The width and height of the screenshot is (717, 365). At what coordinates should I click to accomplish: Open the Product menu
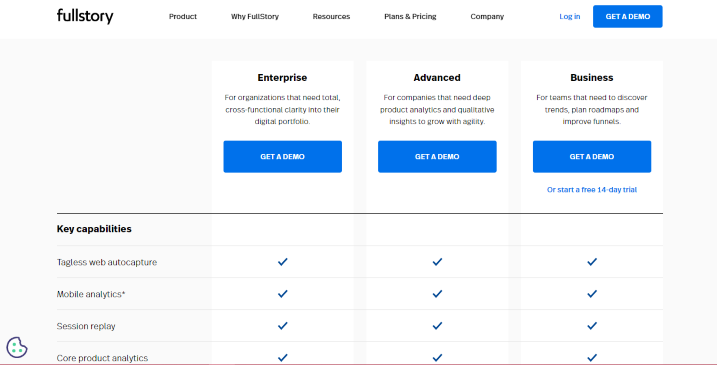[183, 16]
